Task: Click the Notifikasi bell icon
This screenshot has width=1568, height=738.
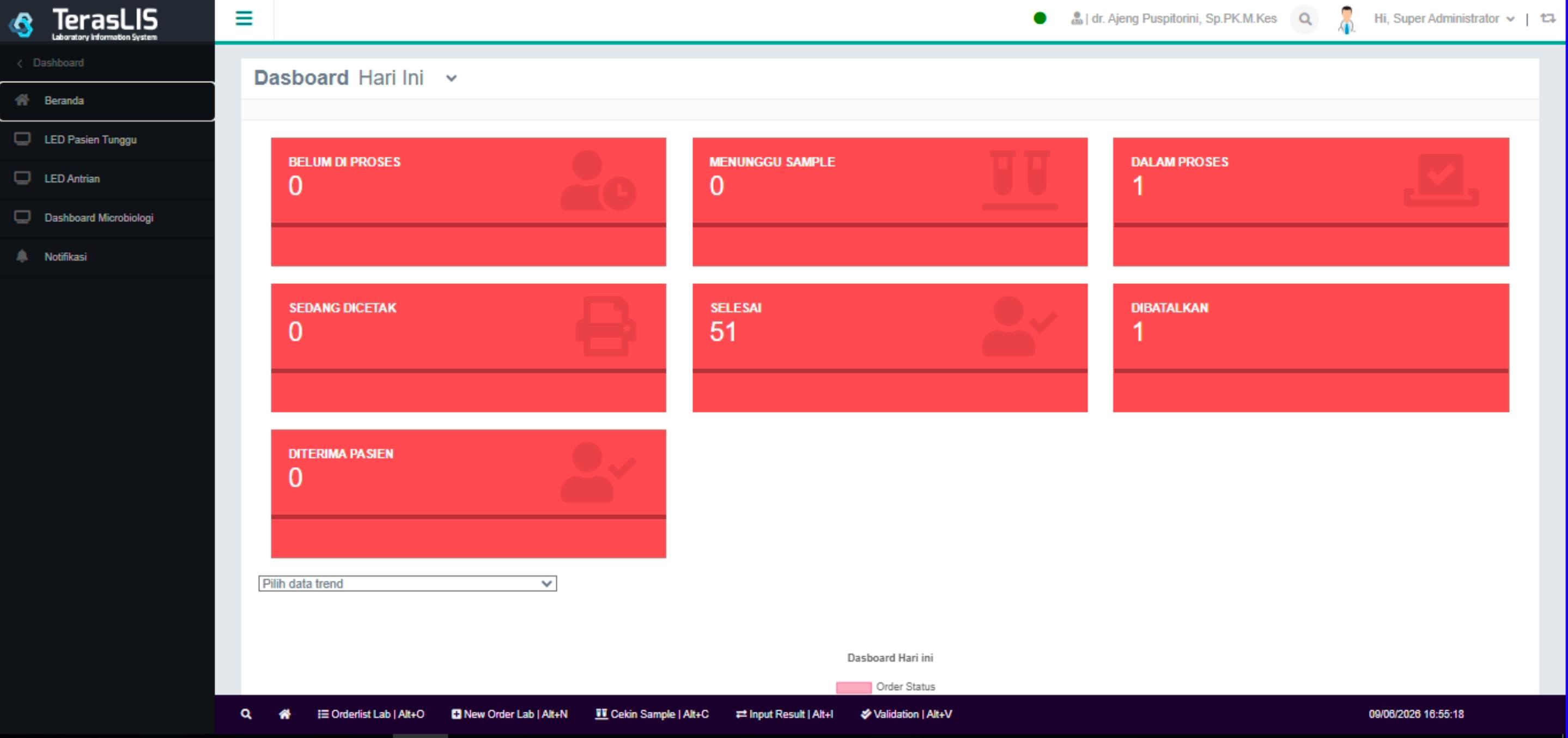Action: (x=22, y=256)
